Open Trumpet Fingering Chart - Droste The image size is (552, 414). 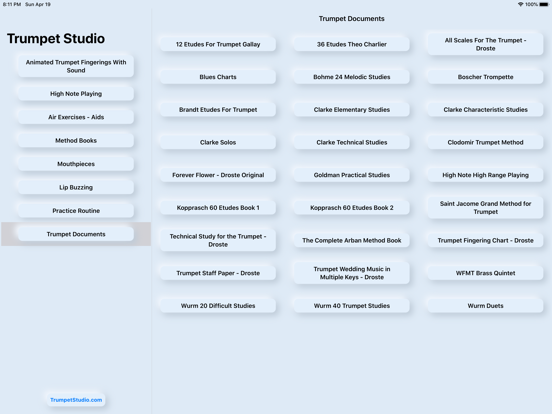(485, 240)
